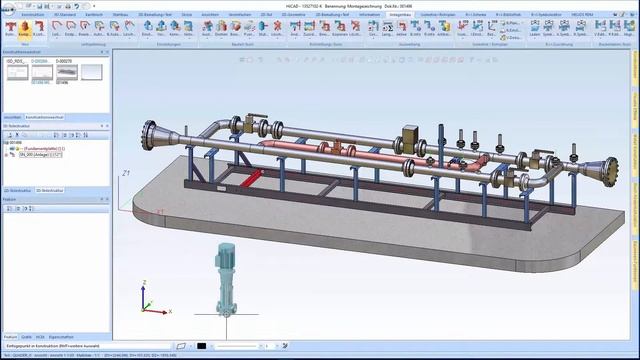Select the B.Auto. routing icon
The image size is (640, 360).
[x=114, y=29]
